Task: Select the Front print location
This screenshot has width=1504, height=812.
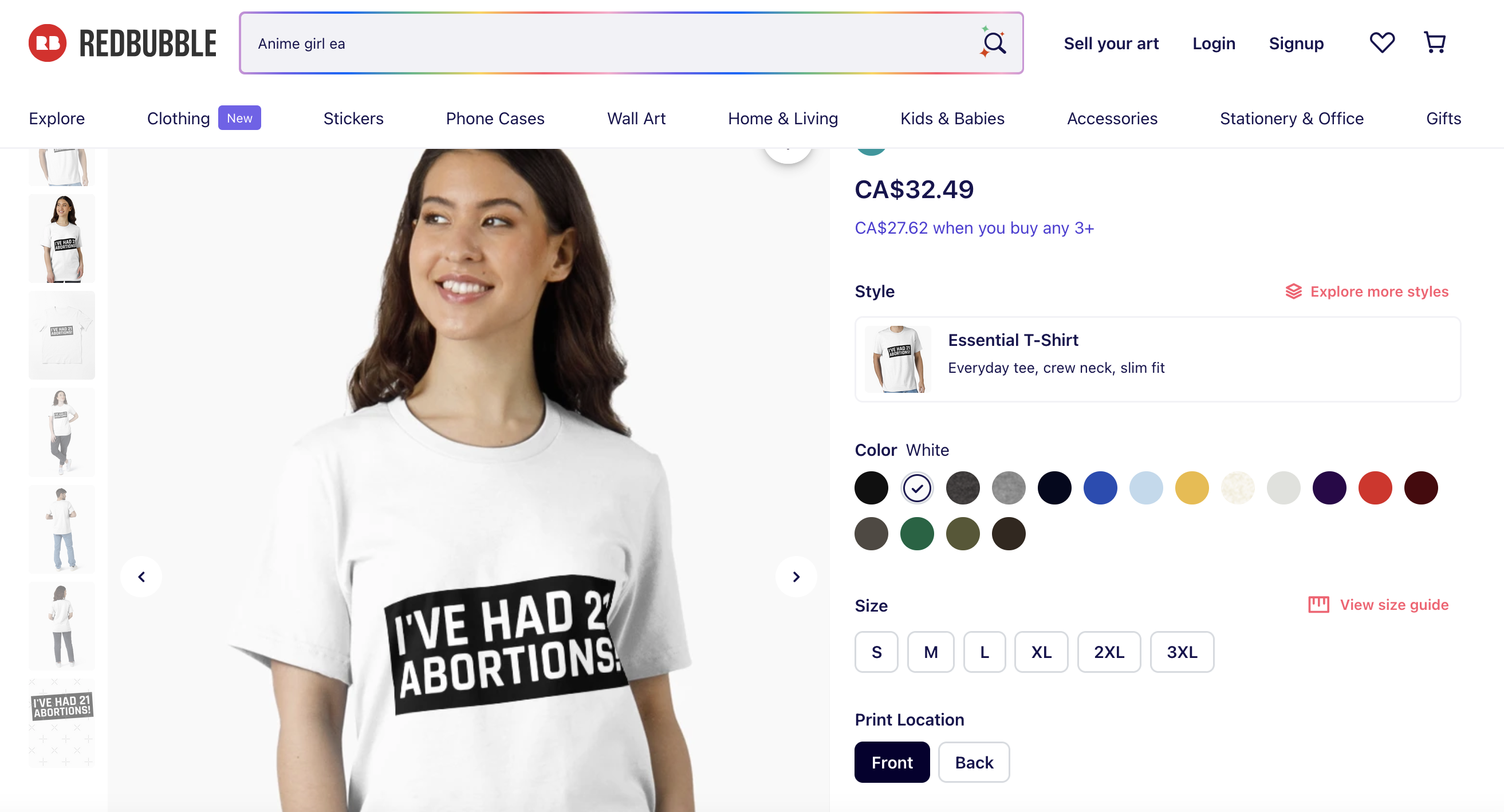Action: (x=892, y=762)
